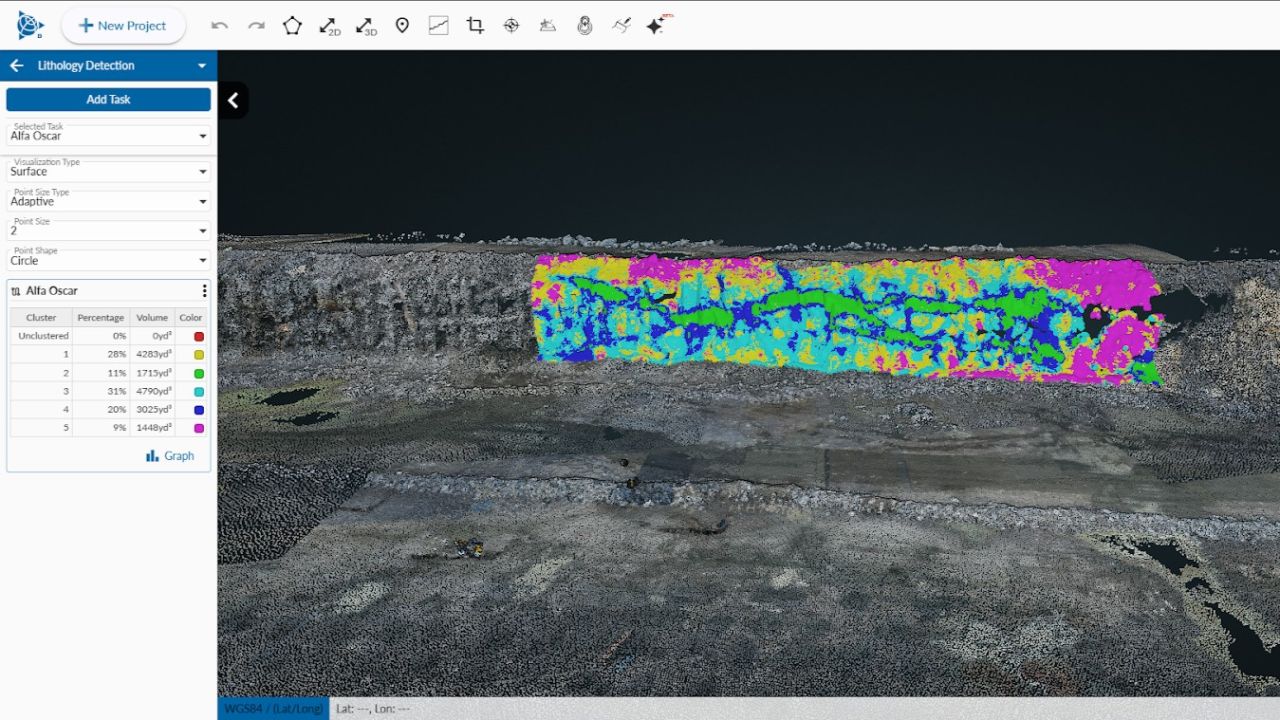Image resolution: width=1280 pixels, height=720 pixels.
Task: Open the elevation profile chart tool
Action: coord(438,26)
